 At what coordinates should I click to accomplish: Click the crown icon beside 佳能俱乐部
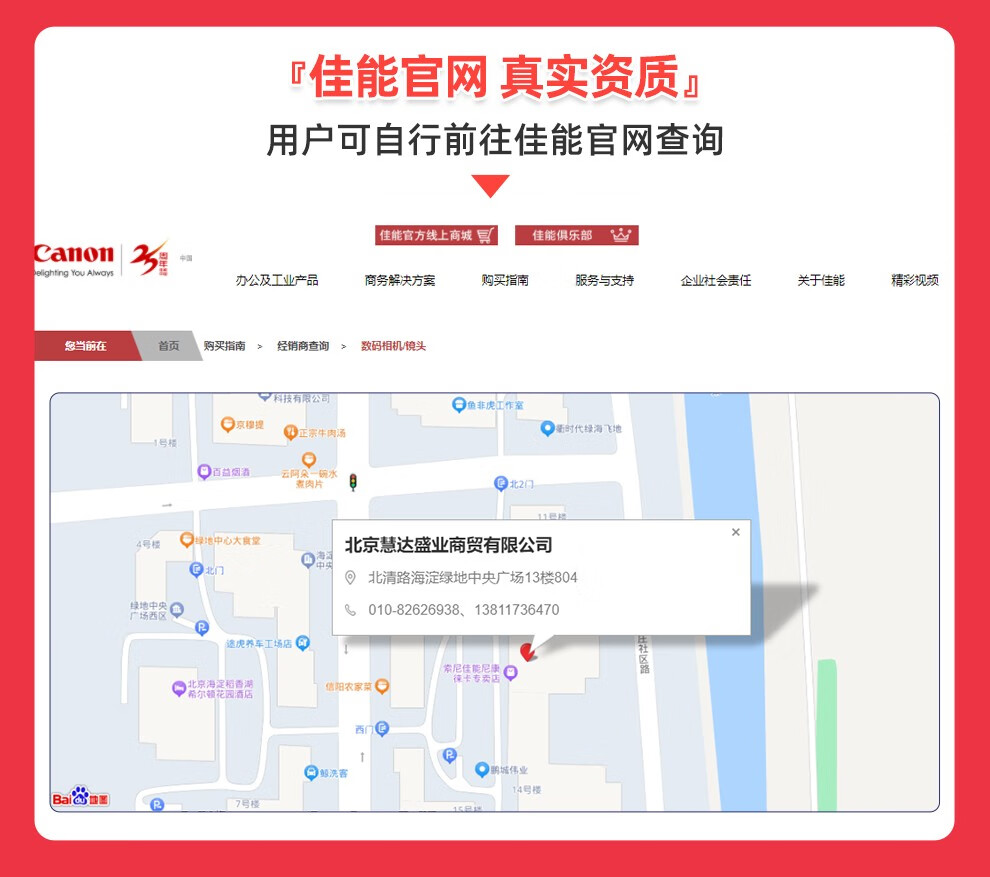point(621,235)
